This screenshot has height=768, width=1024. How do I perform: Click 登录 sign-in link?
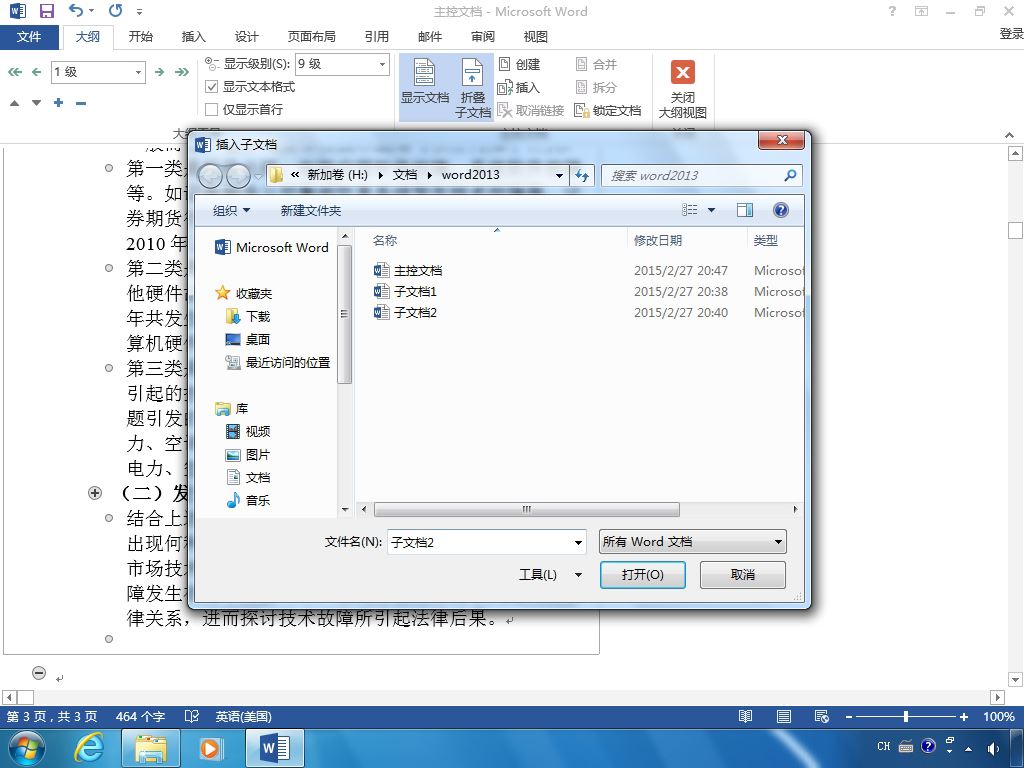tap(1011, 34)
